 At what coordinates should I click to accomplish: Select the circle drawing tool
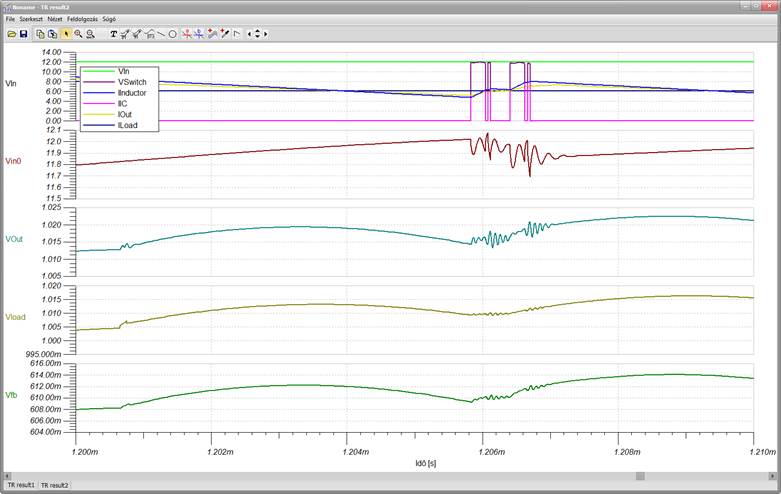tap(172, 34)
